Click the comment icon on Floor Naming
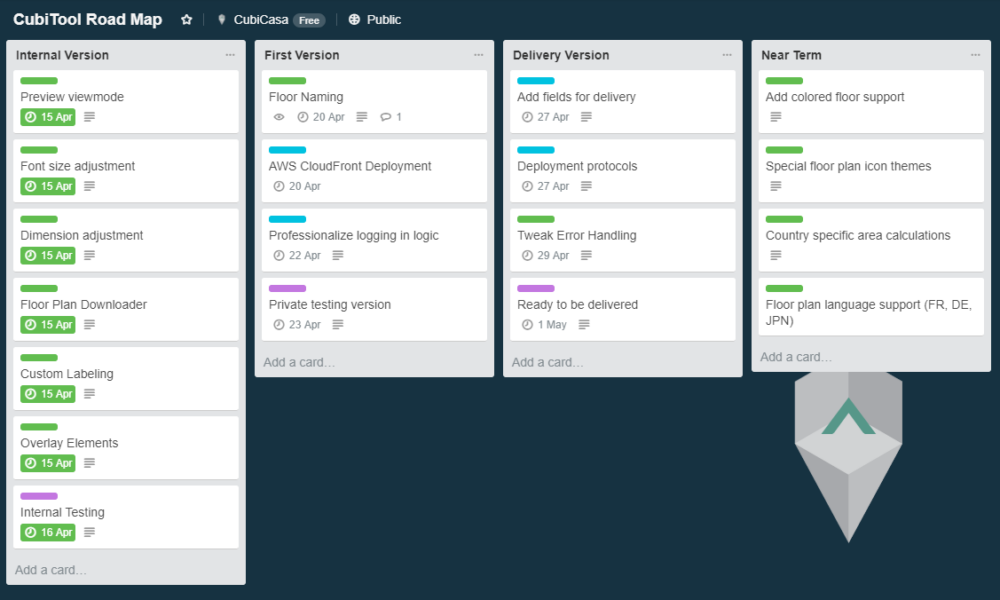Image resolution: width=1000 pixels, height=600 pixels. pos(385,117)
